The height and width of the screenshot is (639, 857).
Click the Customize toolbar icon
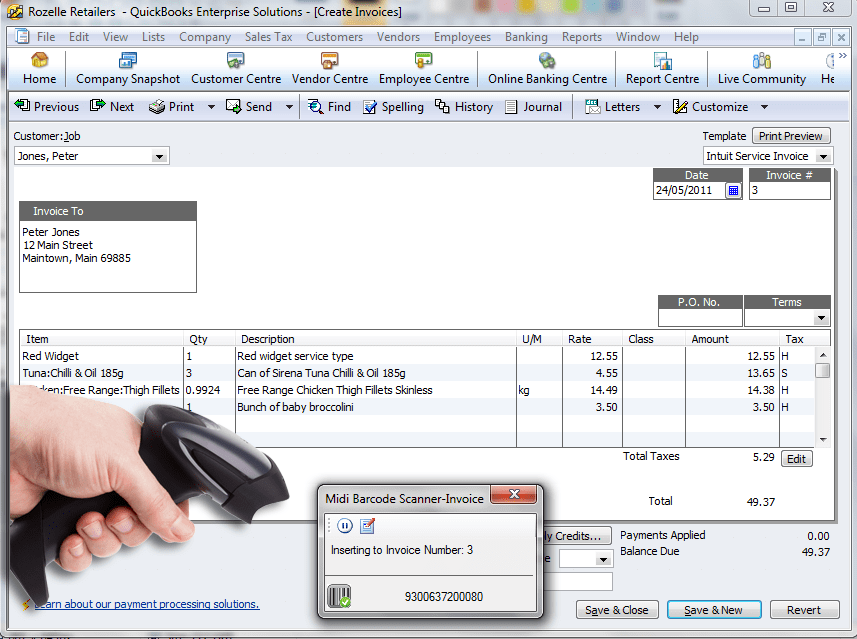(x=680, y=106)
